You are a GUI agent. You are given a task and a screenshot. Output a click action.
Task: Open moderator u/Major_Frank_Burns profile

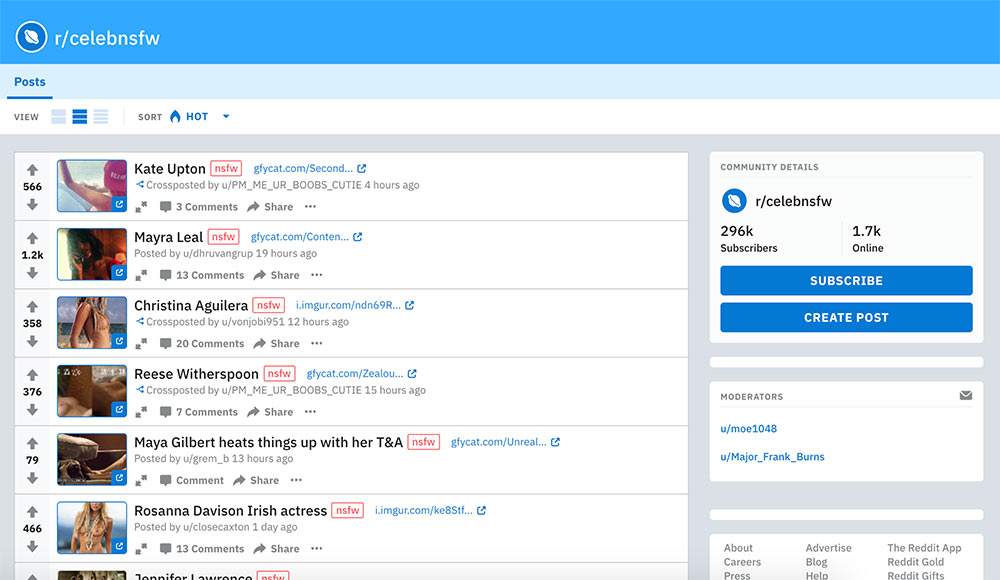pos(772,457)
